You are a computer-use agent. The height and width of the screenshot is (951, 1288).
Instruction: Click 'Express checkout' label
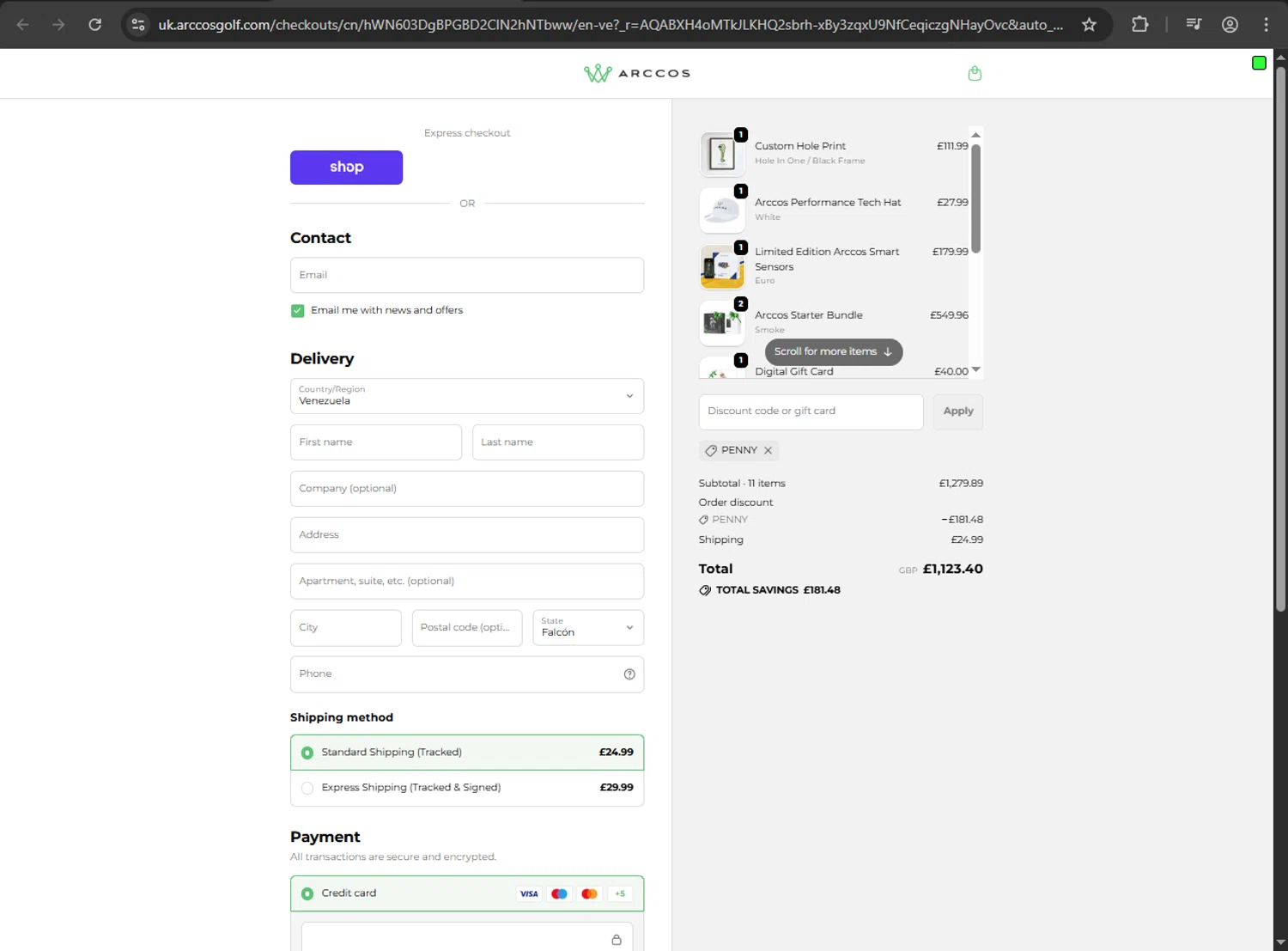point(467,133)
